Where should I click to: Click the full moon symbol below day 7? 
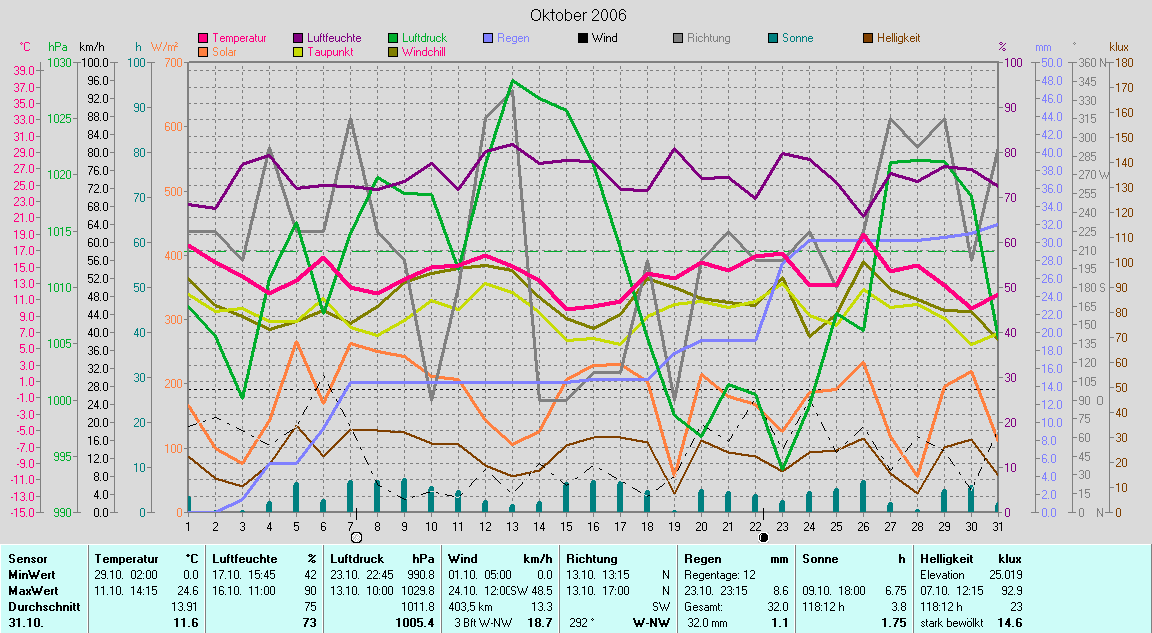click(356, 538)
